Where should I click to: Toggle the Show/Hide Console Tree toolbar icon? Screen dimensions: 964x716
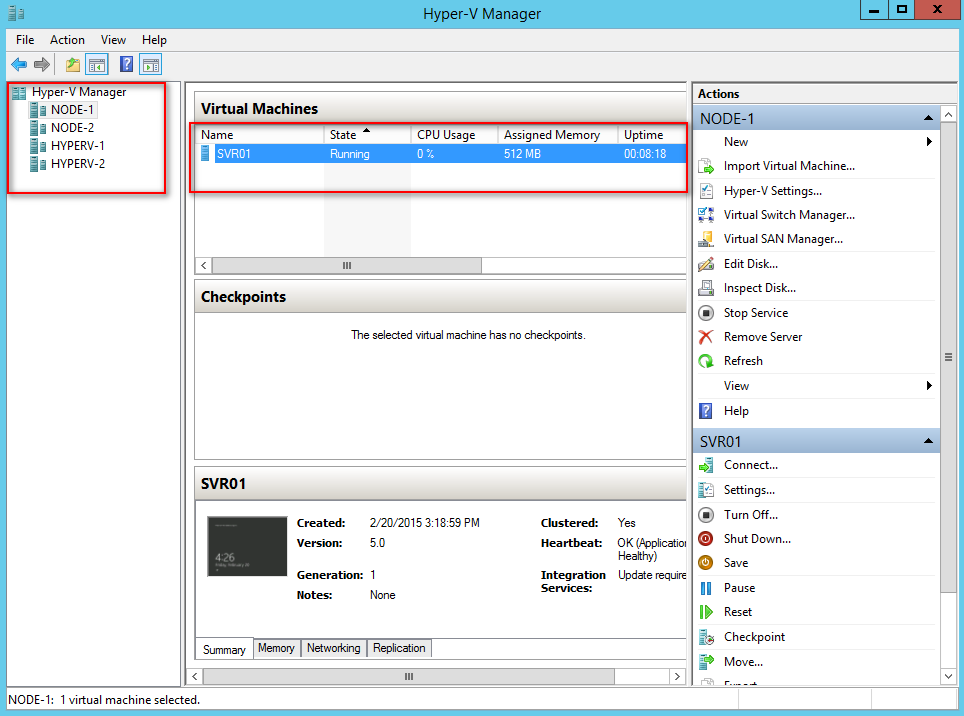pos(97,64)
